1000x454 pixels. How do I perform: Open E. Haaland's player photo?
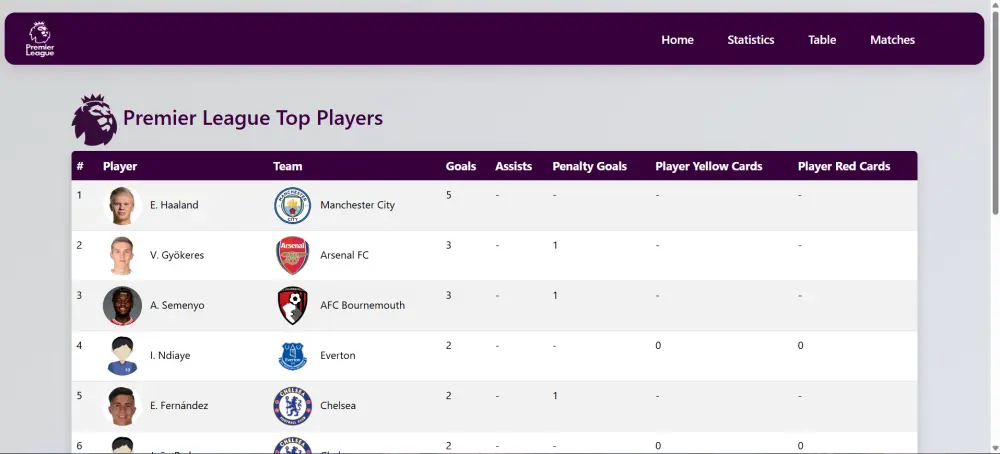pos(122,205)
